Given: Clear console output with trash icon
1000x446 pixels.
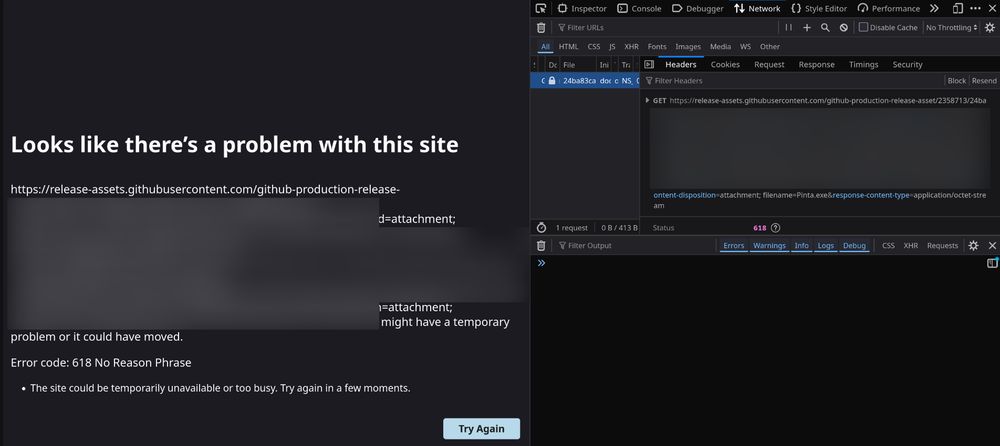Looking at the screenshot, I should 541,246.
